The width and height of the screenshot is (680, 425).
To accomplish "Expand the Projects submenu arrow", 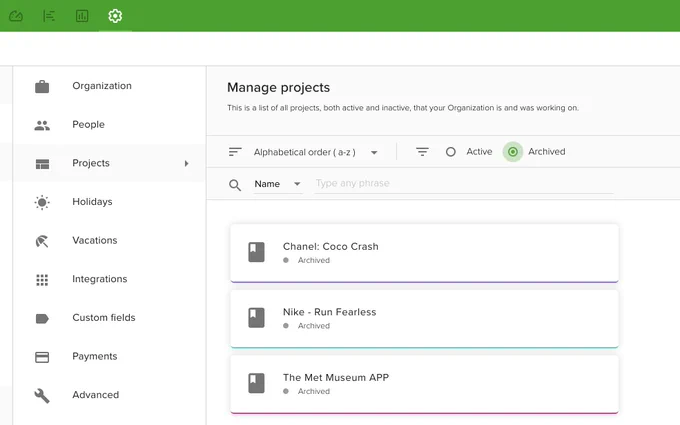I will pyautogui.click(x=186, y=163).
